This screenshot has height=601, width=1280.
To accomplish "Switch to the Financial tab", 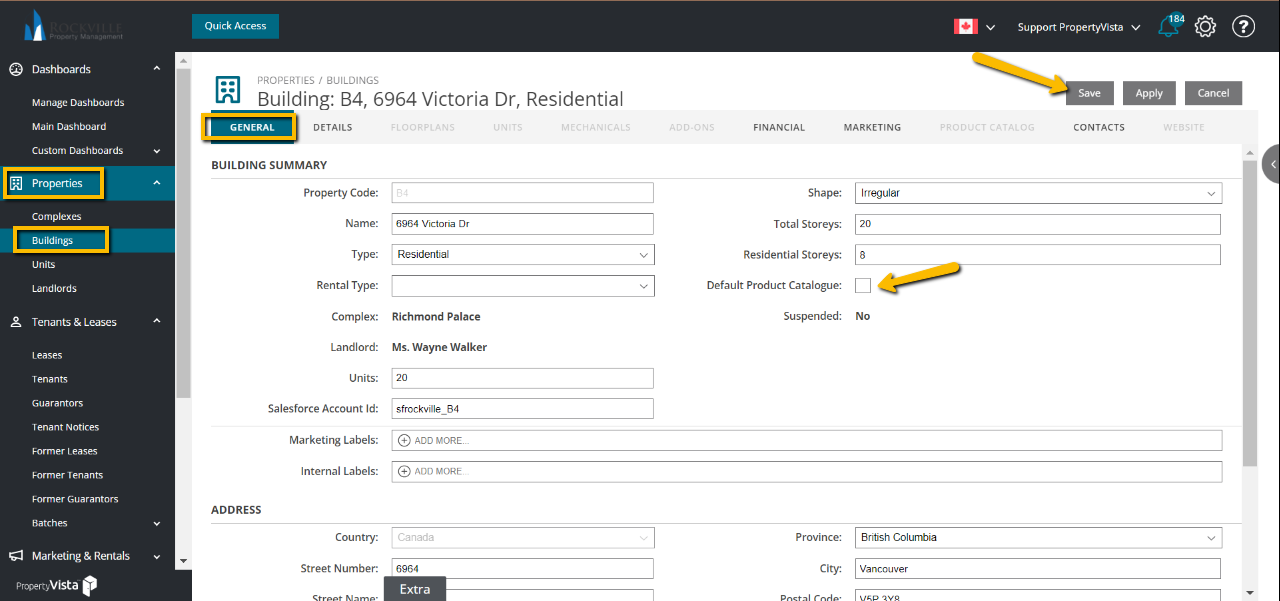I will click(779, 128).
